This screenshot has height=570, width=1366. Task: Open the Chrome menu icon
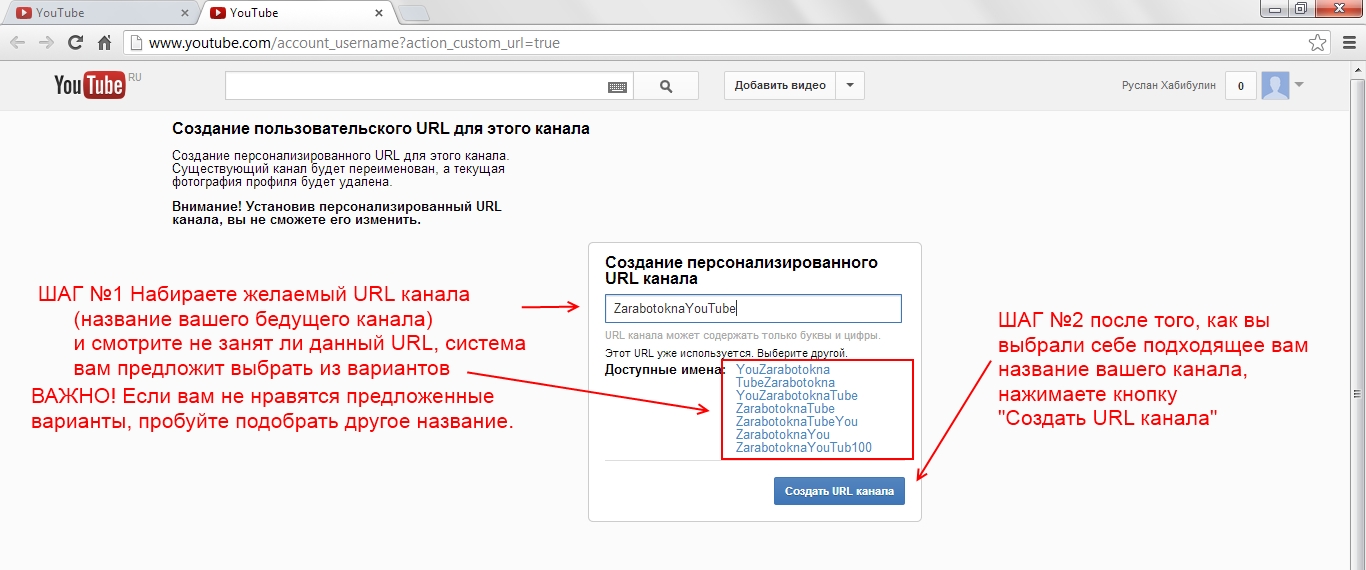[1347, 43]
